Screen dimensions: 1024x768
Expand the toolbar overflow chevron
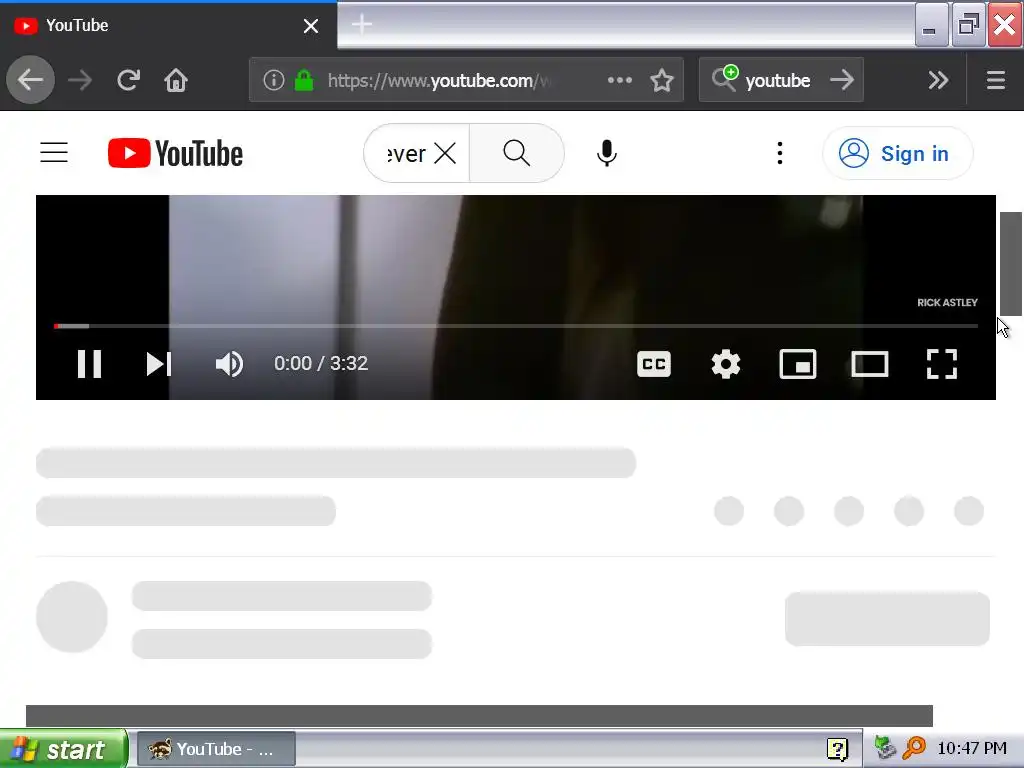938,80
